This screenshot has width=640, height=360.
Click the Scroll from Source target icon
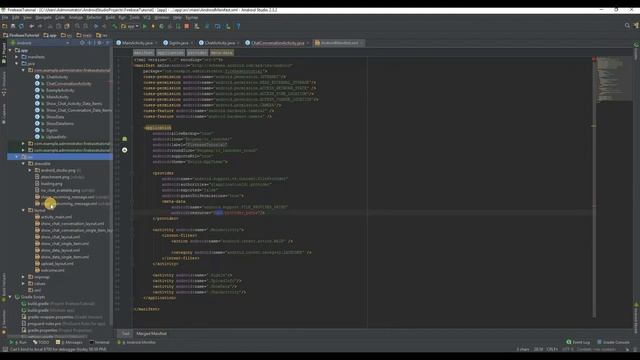82,42
